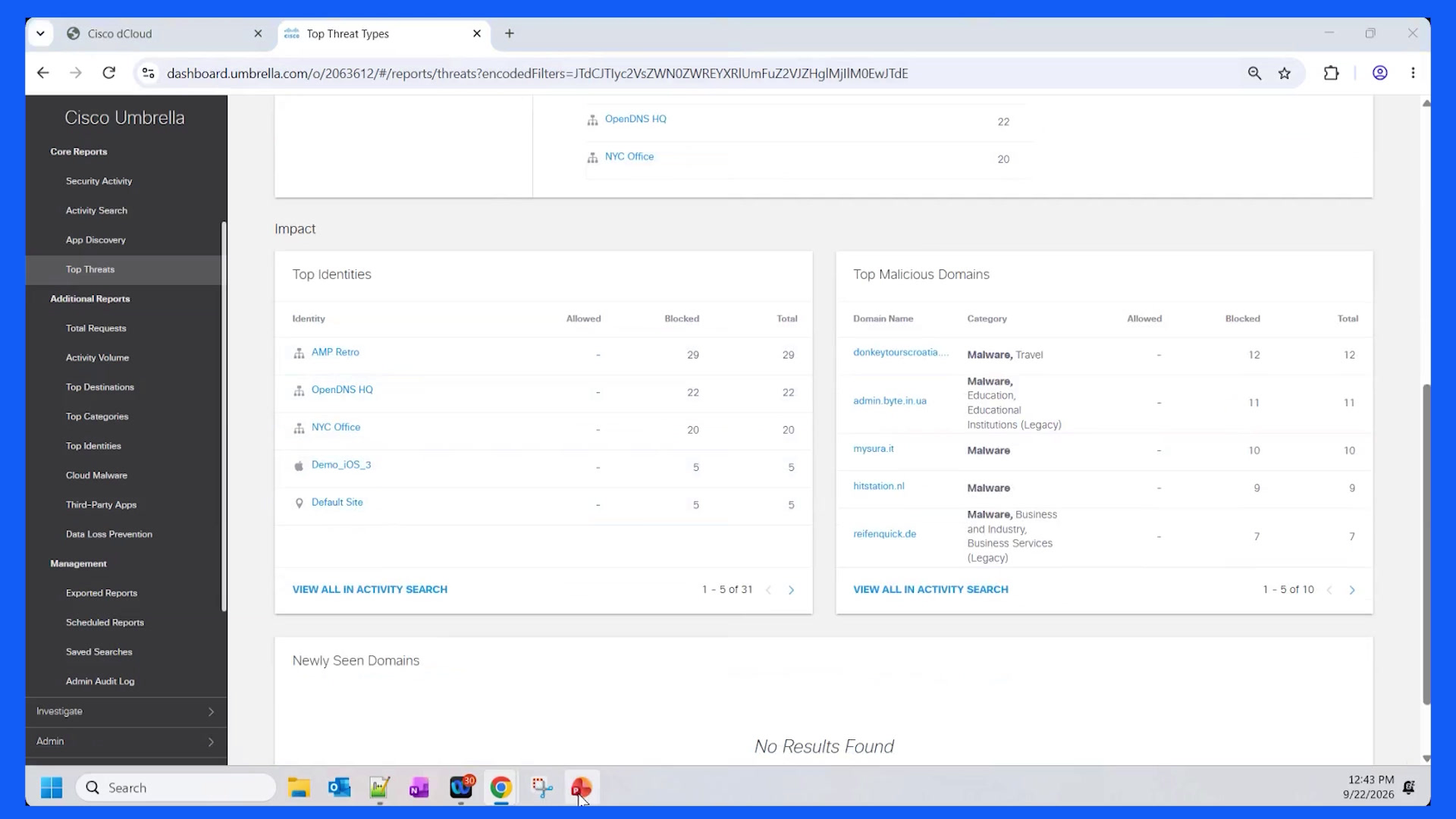This screenshot has width=1456, height=819.
Task: Launch File Explorer from taskbar
Action: point(299,787)
